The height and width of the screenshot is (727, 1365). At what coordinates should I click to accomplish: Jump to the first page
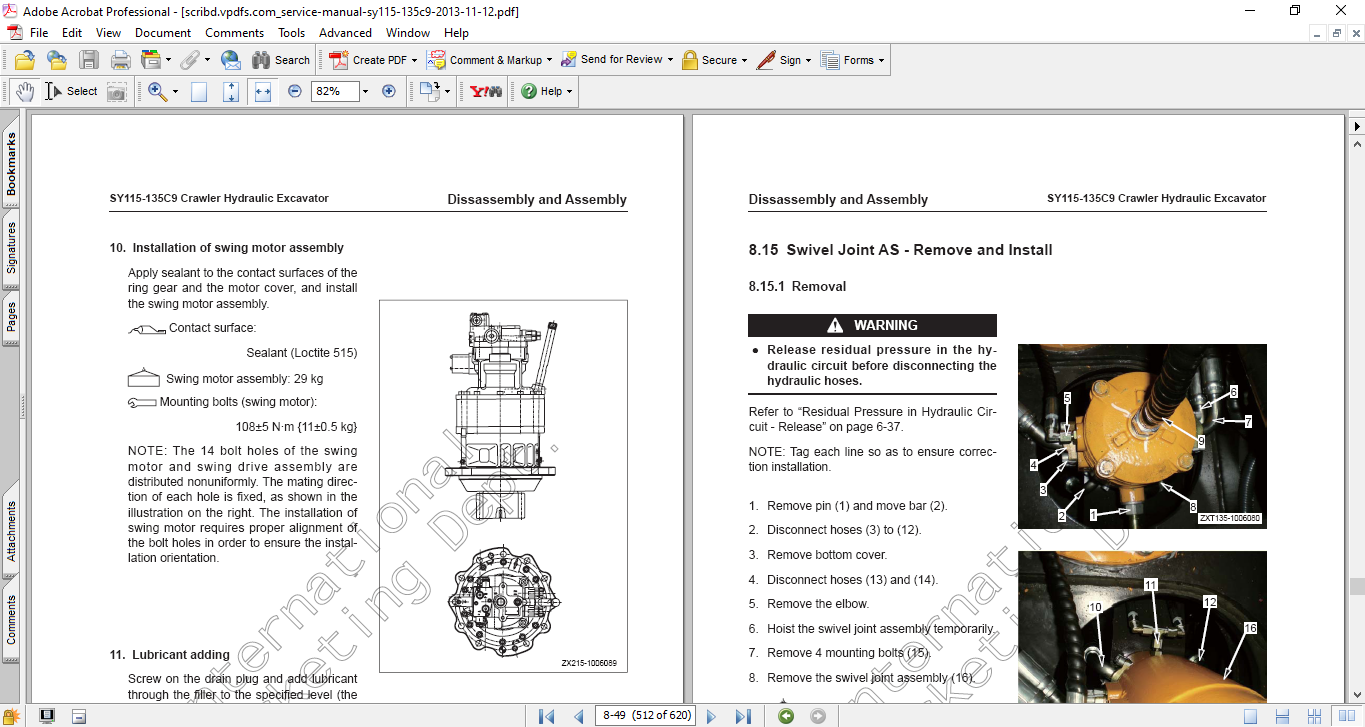(x=546, y=716)
